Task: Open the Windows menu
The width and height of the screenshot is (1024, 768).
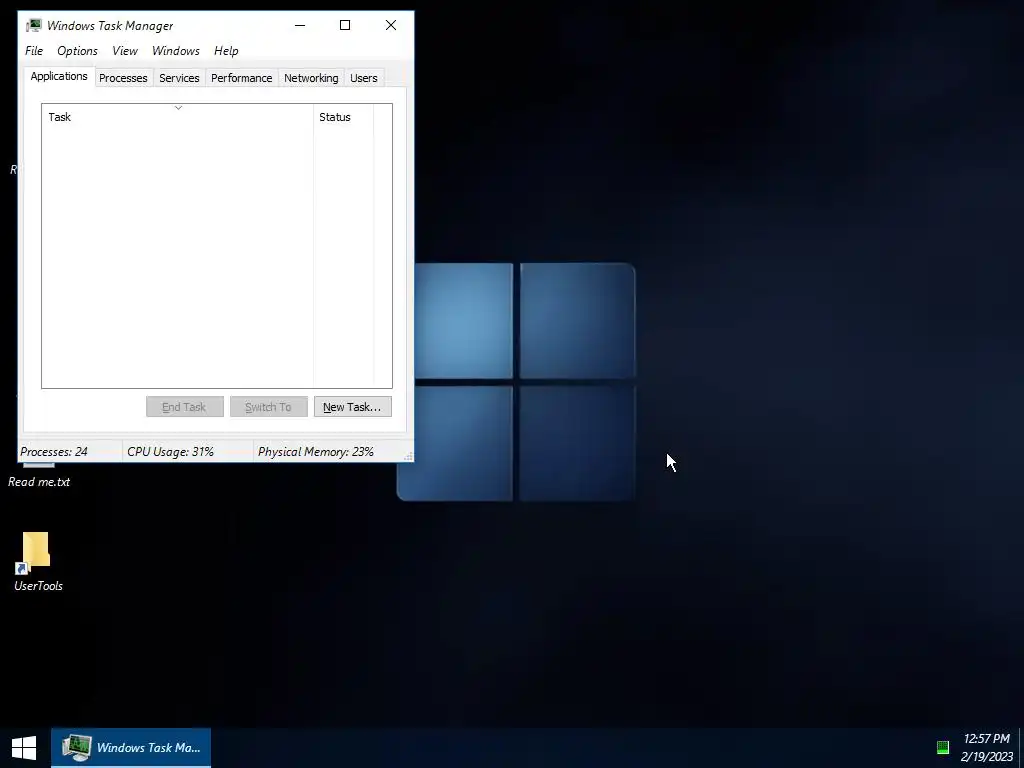Action: (x=176, y=51)
